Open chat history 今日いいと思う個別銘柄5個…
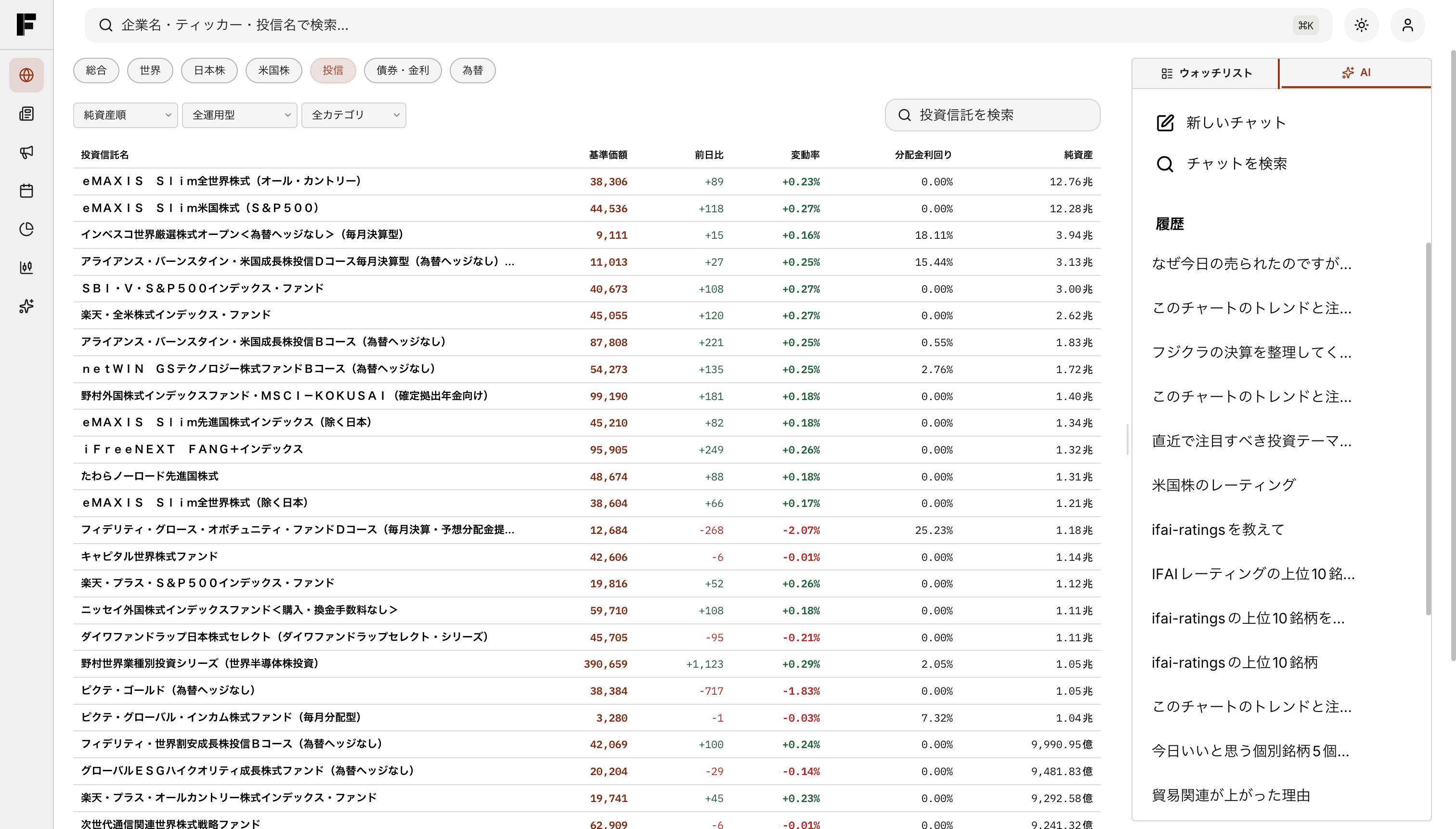Image resolution: width=1456 pixels, height=829 pixels. pyautogui.click(x=1250, y=751)
